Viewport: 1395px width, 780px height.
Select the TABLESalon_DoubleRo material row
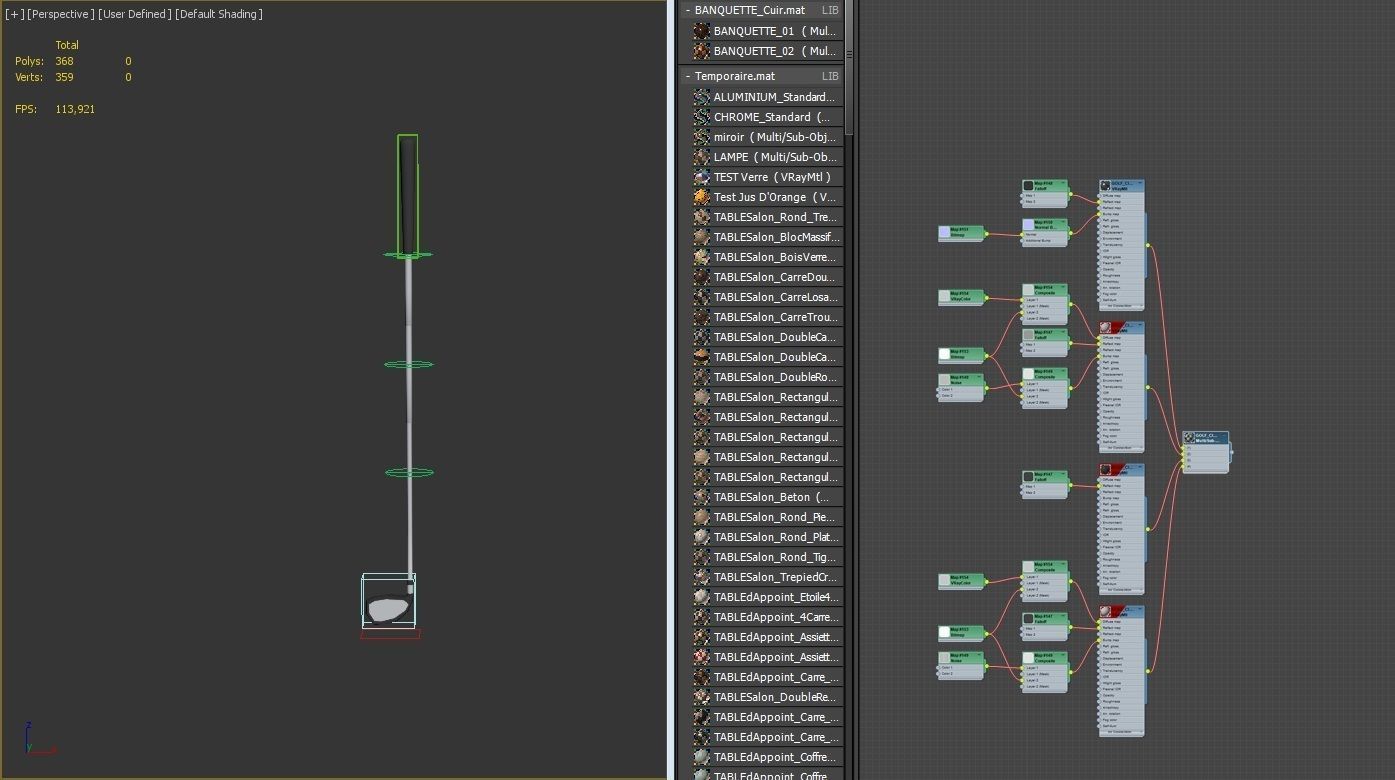766,377
